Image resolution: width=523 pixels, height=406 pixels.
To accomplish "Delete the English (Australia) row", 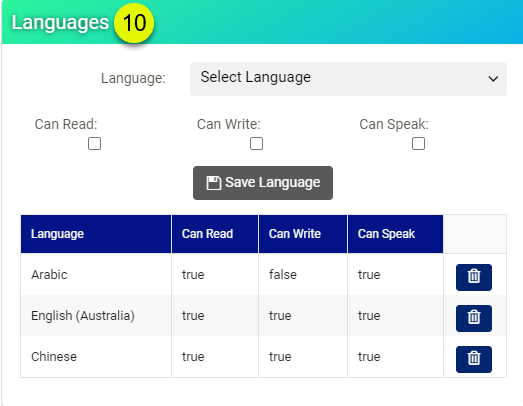I will (x=474, y=318).
